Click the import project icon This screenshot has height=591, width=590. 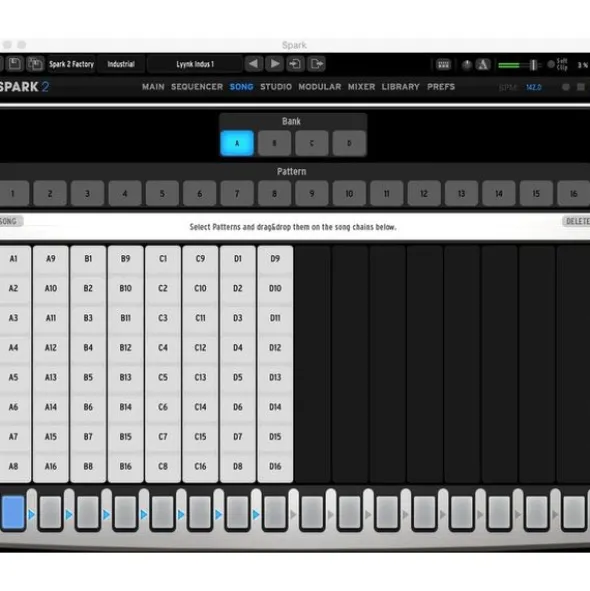(x=295, y=64)
